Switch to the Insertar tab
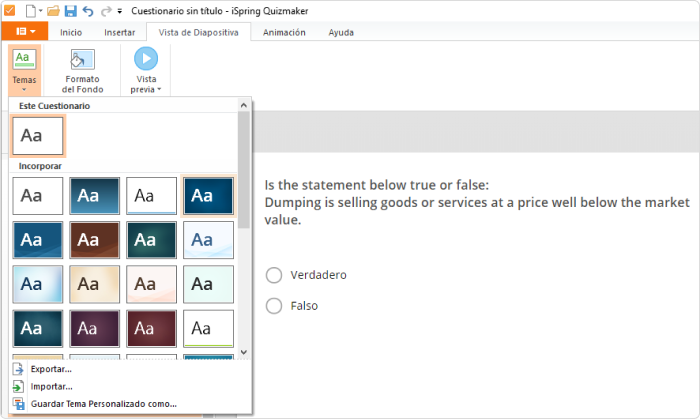 coord(120,32)
